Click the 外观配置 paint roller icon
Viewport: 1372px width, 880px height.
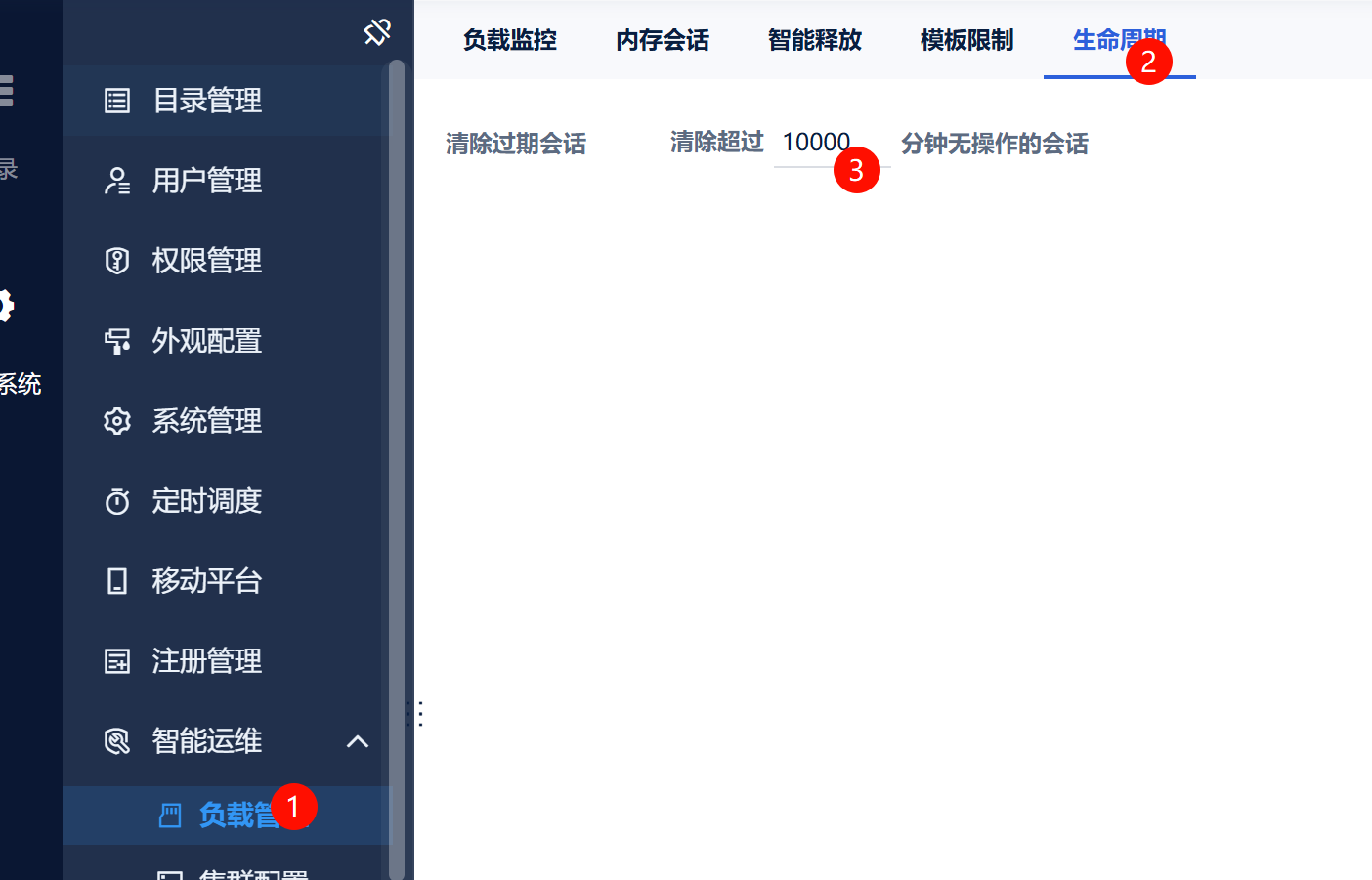tap(117, 341)
